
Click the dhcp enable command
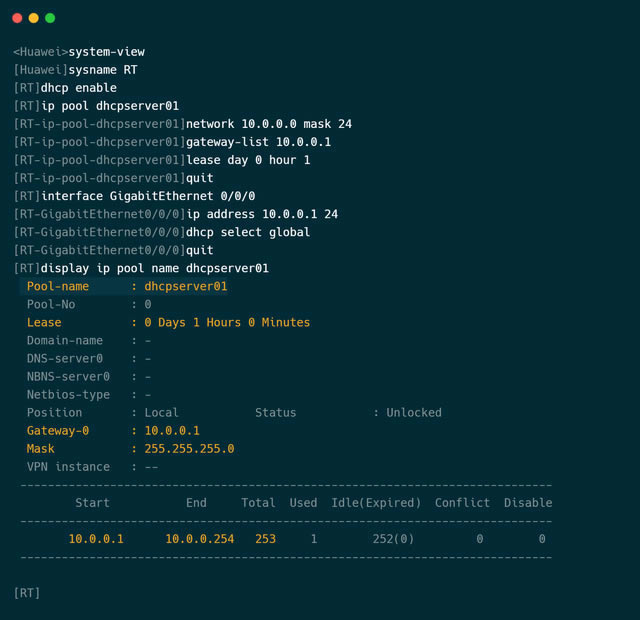point(79,88)
